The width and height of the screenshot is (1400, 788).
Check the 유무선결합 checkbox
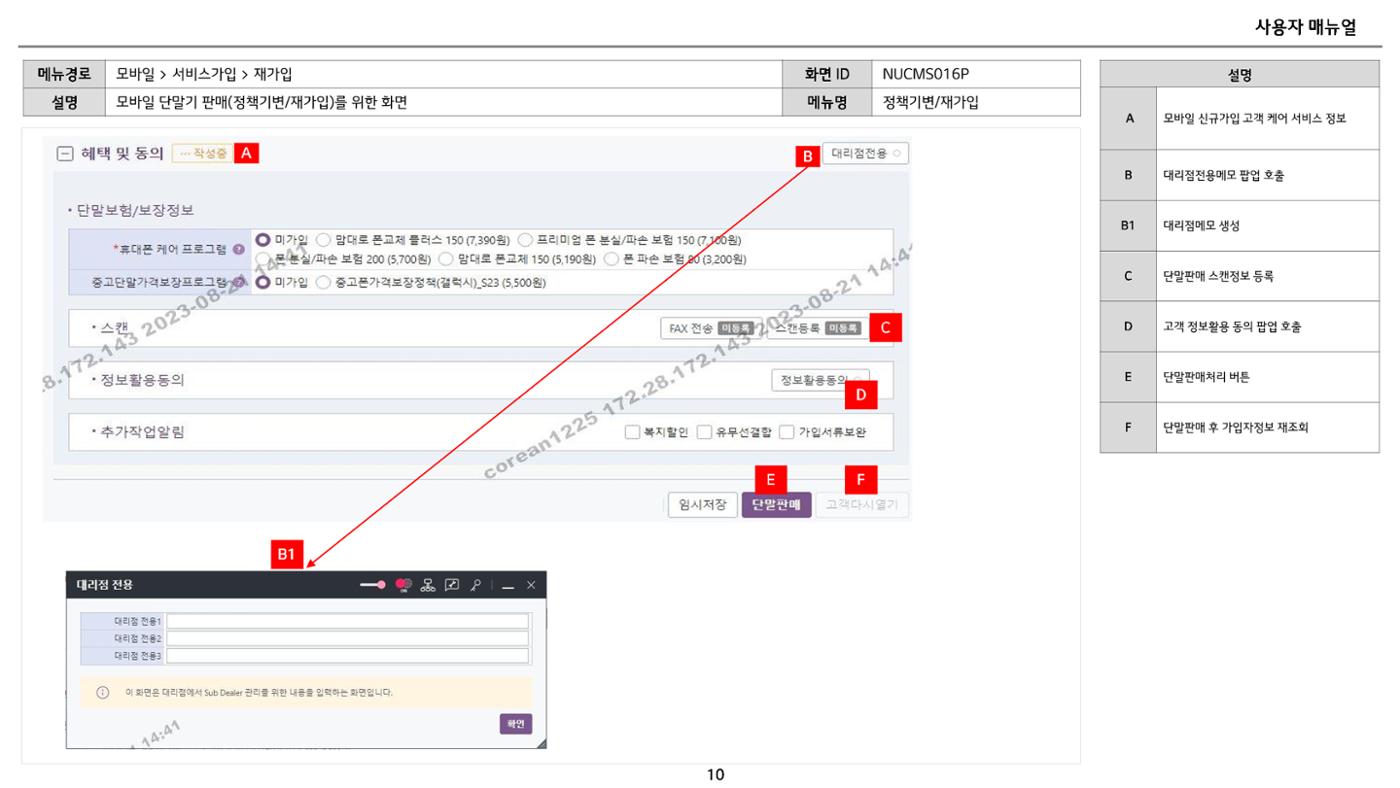point(704,433)
